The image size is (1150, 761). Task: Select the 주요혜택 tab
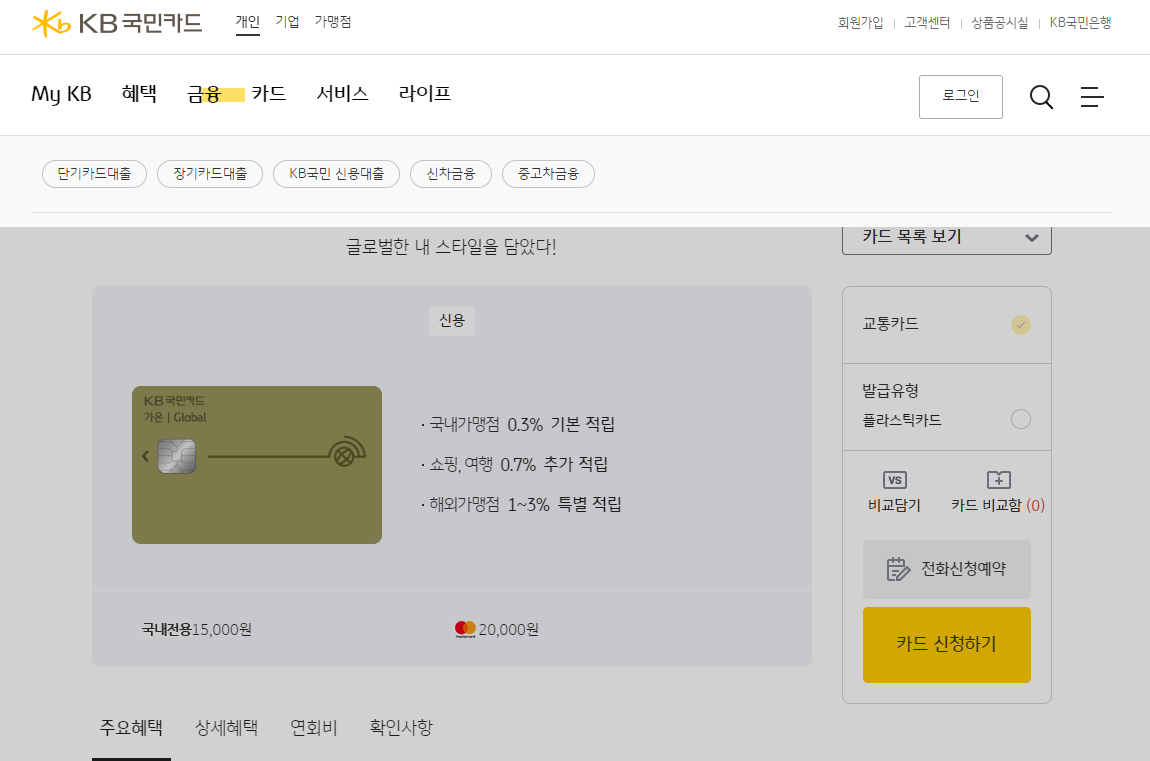pos(131,728)
